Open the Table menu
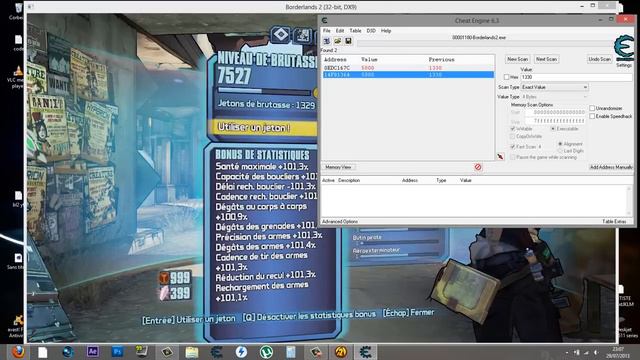Image resolution: width=640 pixels, height=360 pixels. click(x=355, y=31)
